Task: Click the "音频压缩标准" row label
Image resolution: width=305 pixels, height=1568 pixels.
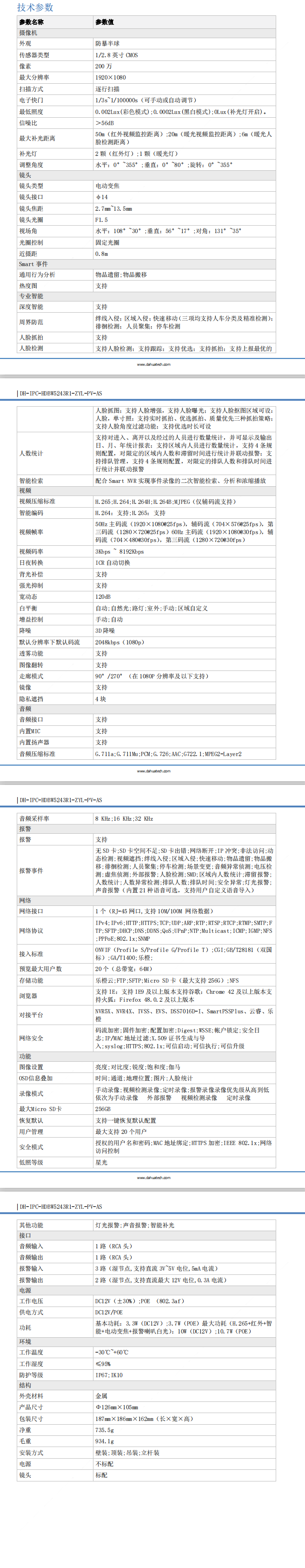Action: pyautogui.click(x=37, y=754)
